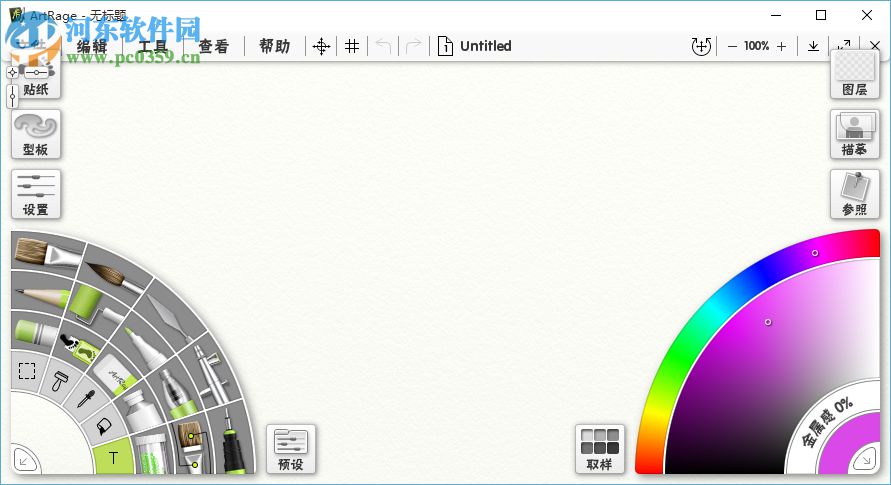
Task: Select the Airbrush tool
Action: (210, 374)
